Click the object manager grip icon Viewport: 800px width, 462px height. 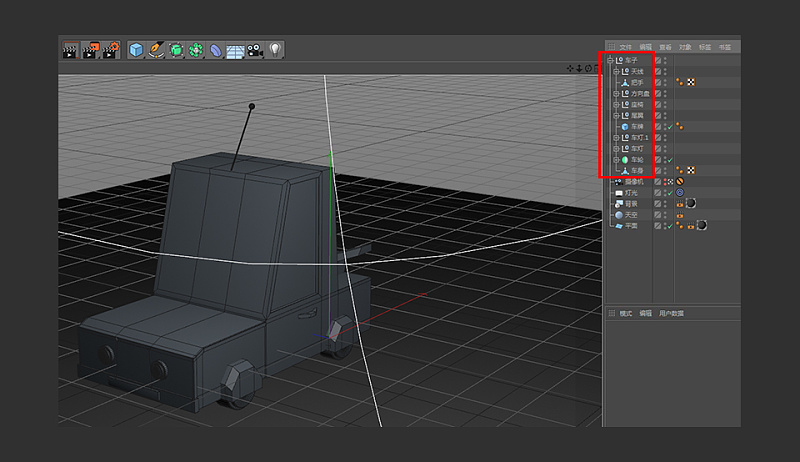(x=612, y=47)
